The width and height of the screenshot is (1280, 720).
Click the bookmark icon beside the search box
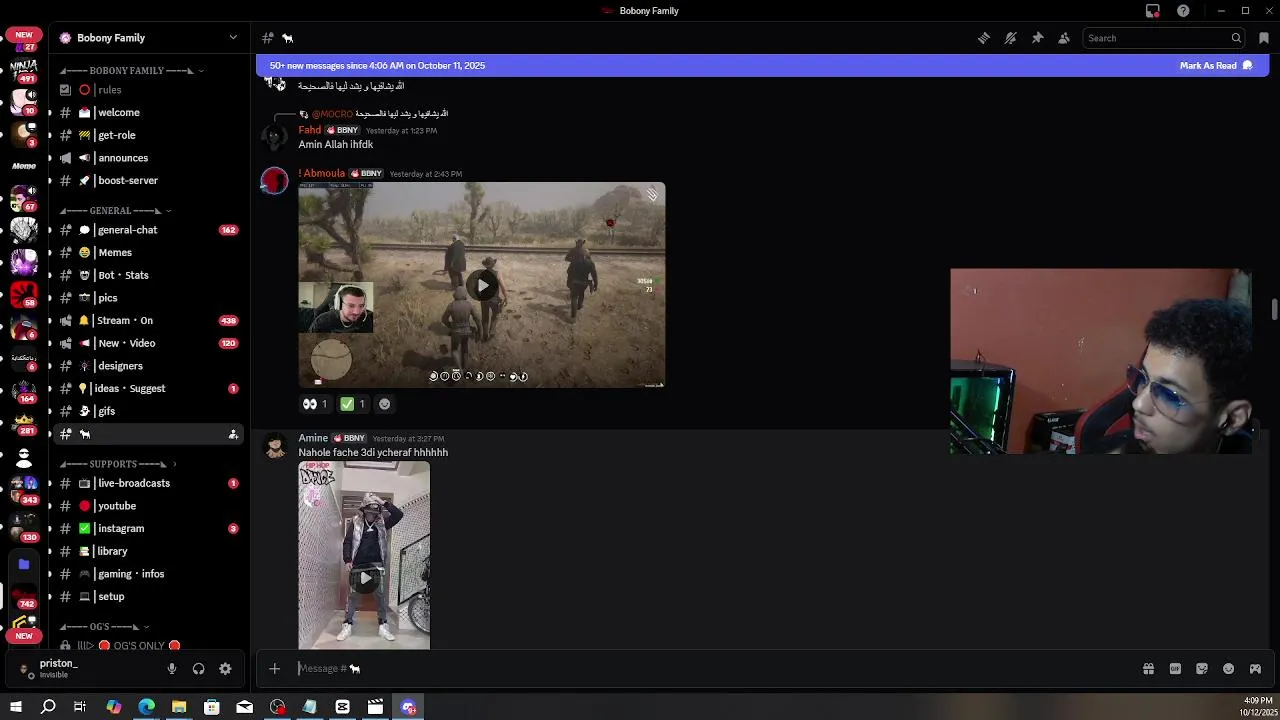(1264, 38)
